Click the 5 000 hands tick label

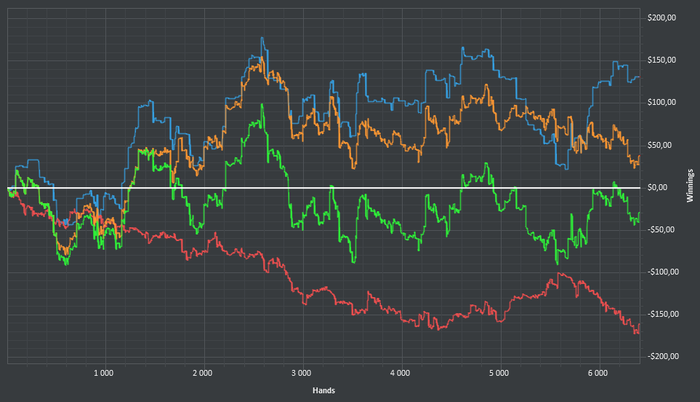point(499,373)
